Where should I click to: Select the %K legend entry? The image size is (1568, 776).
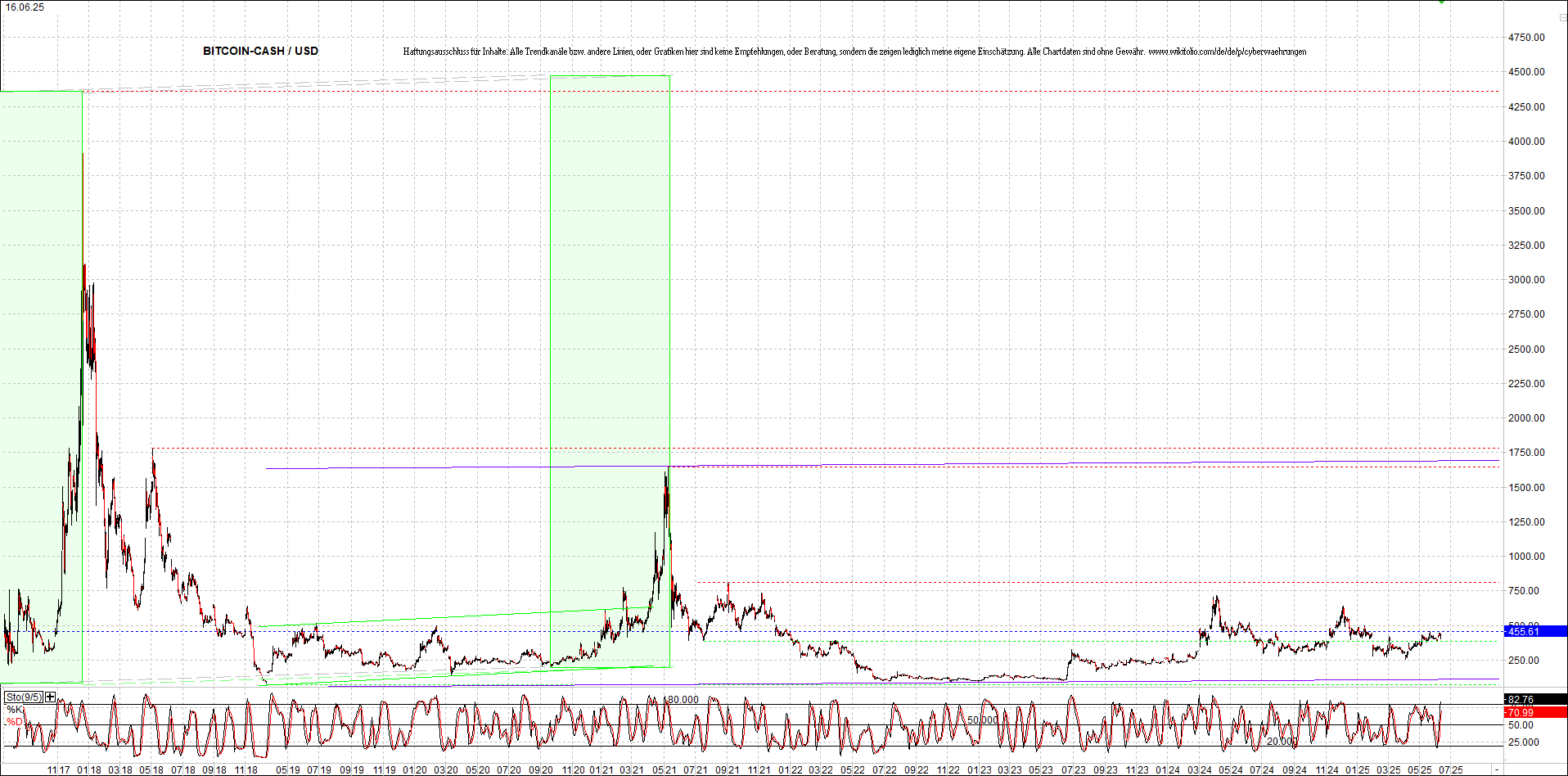15,709
